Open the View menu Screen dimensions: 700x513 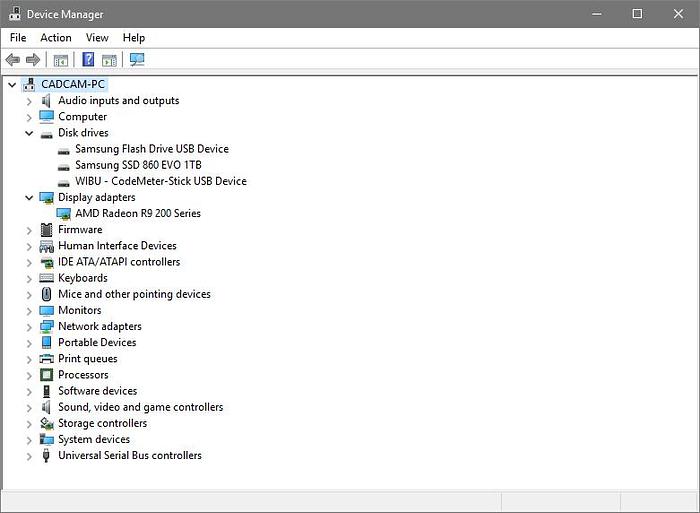[97, 38]
